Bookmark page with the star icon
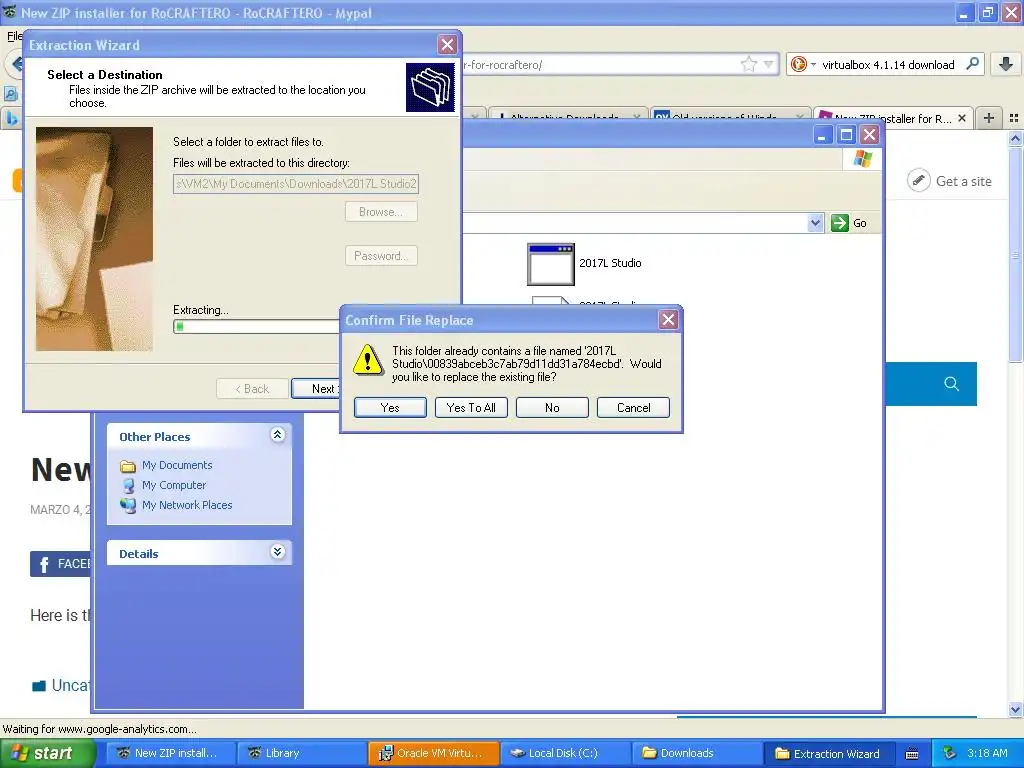The height and width of the screenshot is (768, 1024). tap(748, 64)
